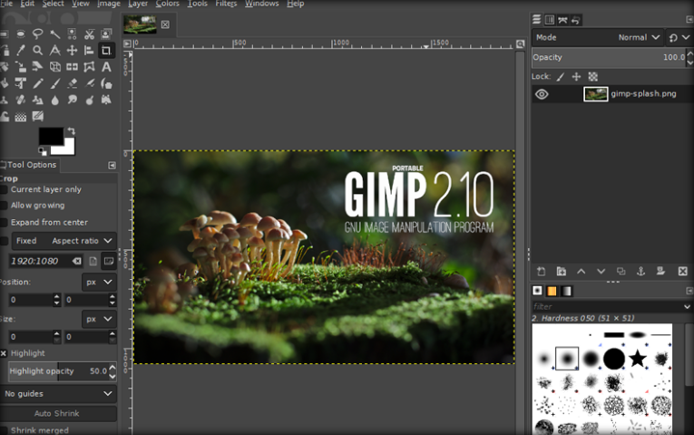Select the Cage Transform tool
Image resolution: width=694 pixels, height=435 pixels.
tap(89, 67)
